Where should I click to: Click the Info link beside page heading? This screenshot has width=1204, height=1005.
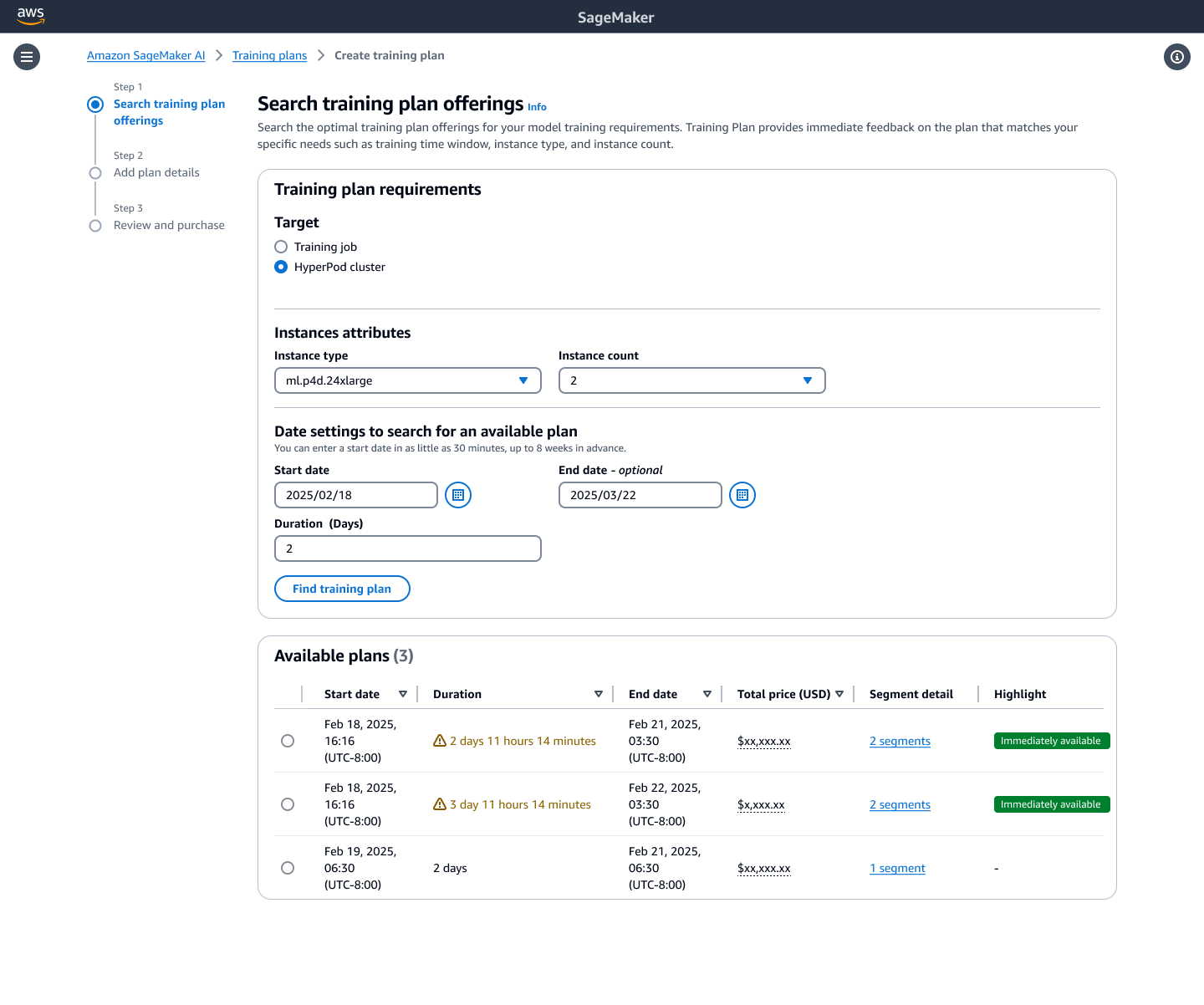[537, 107]
